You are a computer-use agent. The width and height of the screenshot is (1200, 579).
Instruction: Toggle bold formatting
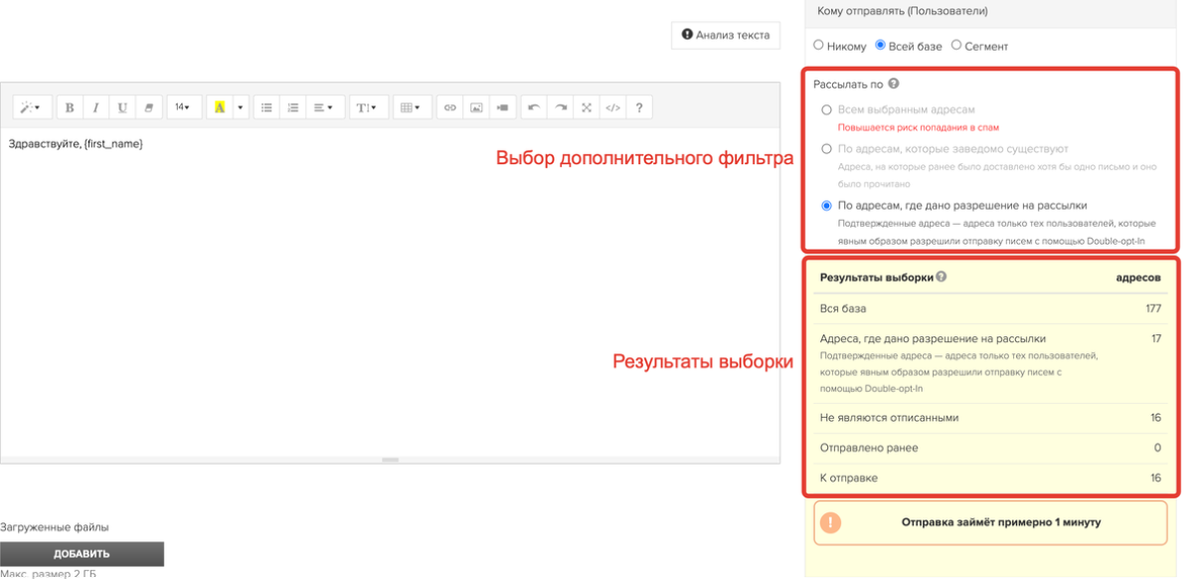[70, 108]
